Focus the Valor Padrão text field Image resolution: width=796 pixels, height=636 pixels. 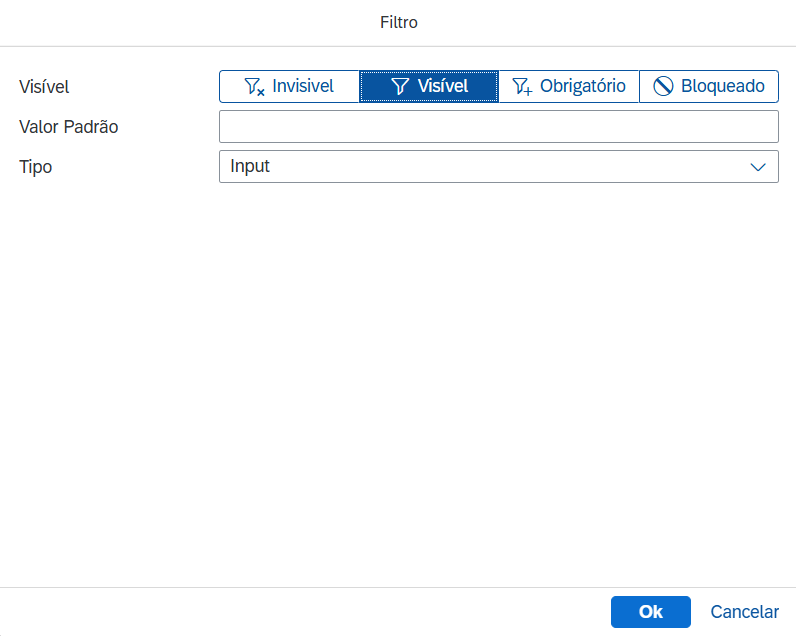coord(498,127)
